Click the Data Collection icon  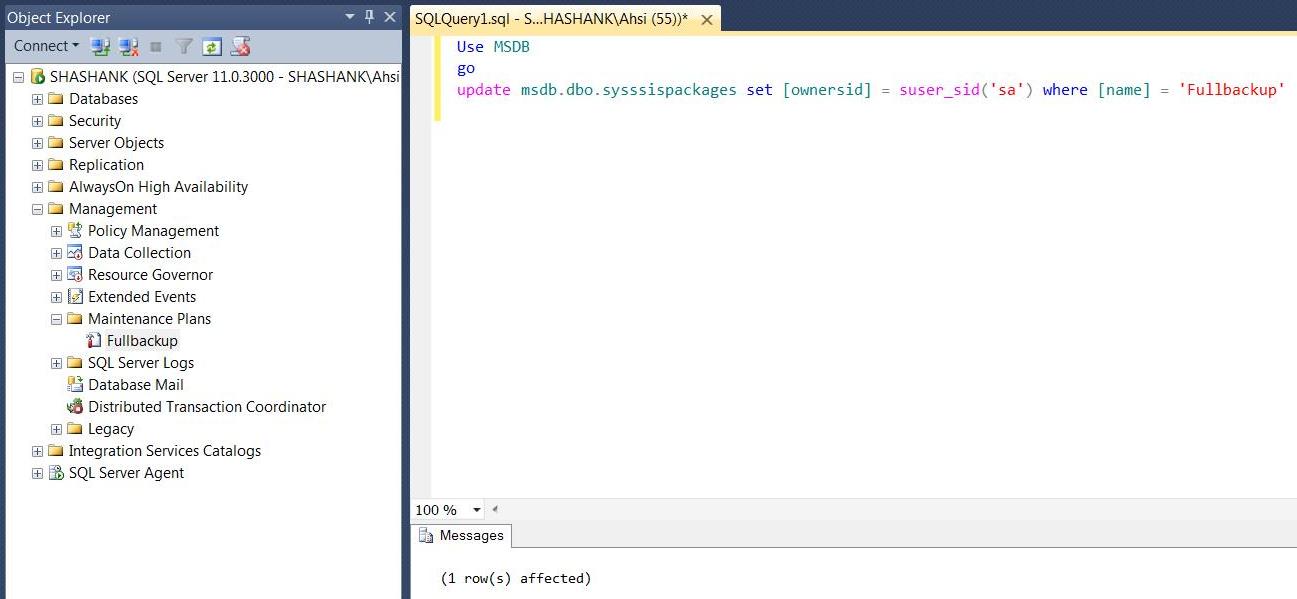[x=75, y=253]
